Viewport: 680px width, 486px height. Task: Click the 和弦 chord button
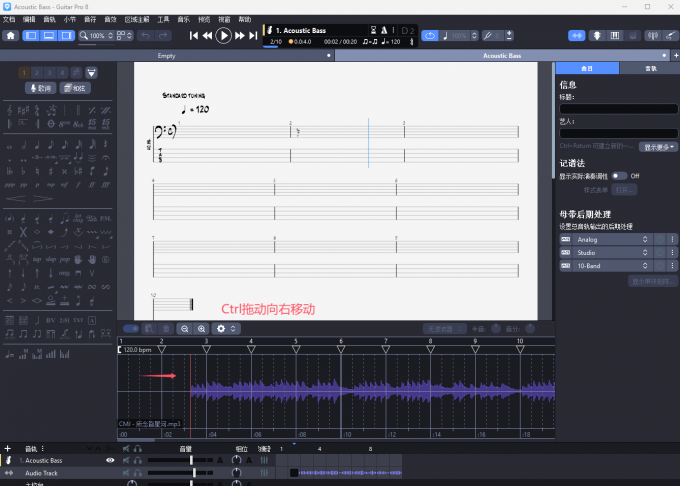point(76,88)
